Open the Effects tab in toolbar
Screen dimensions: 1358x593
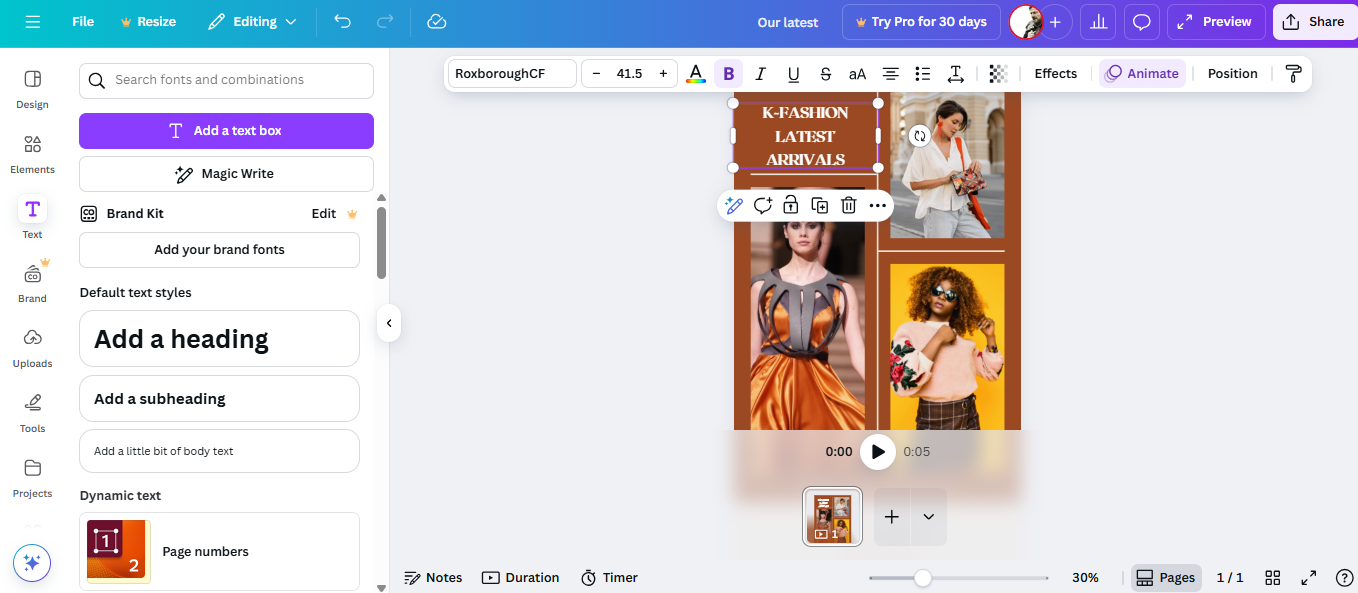[1055, 74]
